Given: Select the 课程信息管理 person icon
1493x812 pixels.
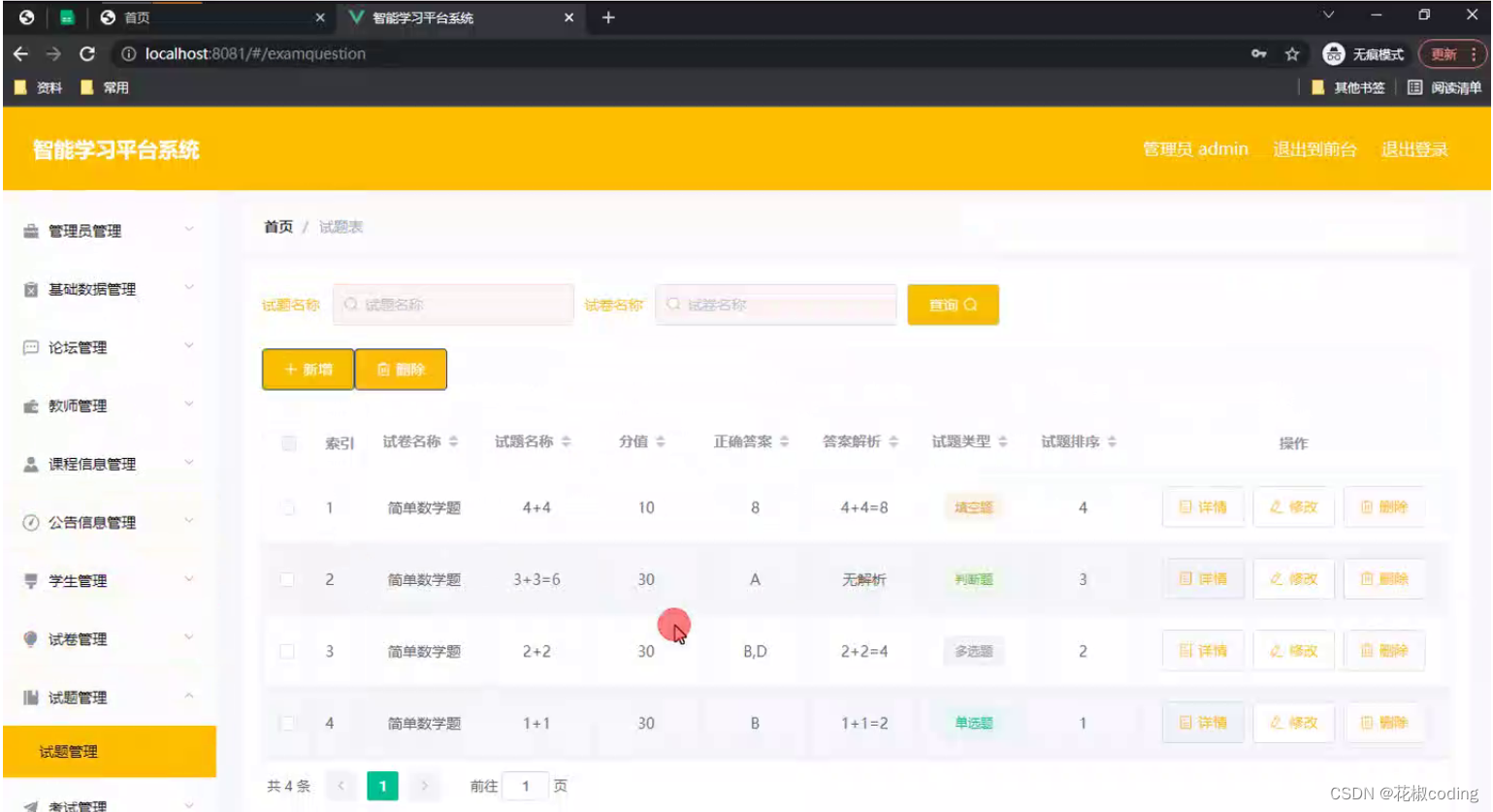Looking at the screenshot, I should pyautogui.click(x=29, y=464).
